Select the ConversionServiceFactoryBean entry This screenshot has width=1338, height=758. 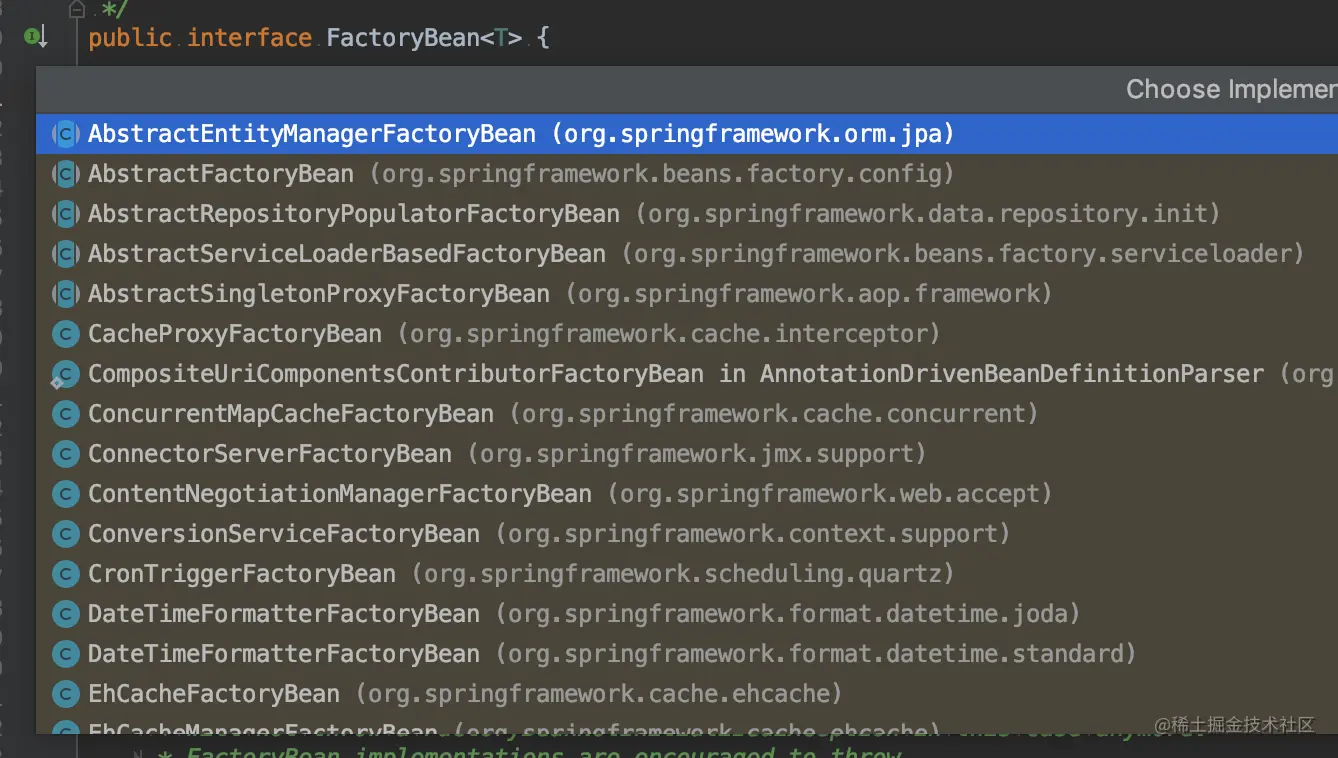(x=282, y=533)
